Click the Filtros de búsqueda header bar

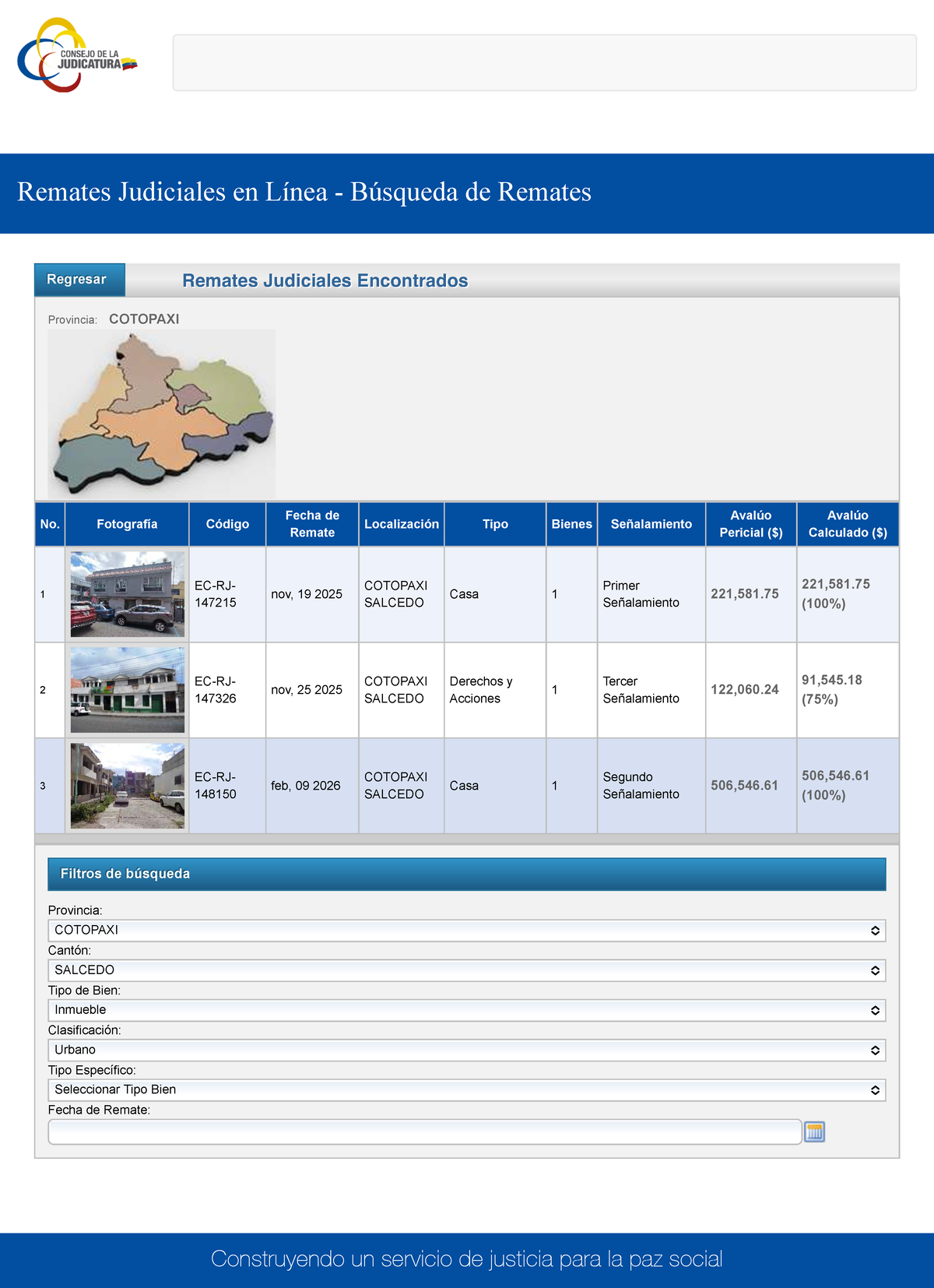pos(467,874)
